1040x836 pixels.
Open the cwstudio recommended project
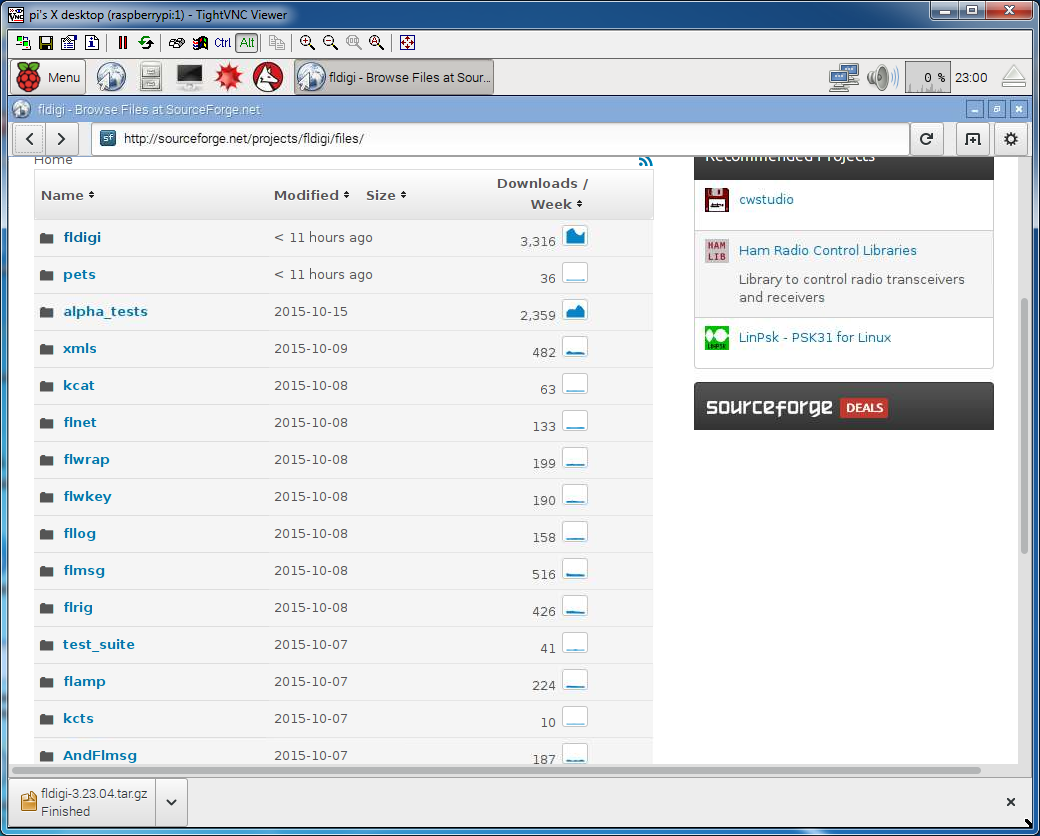click(x=766, y=200)
